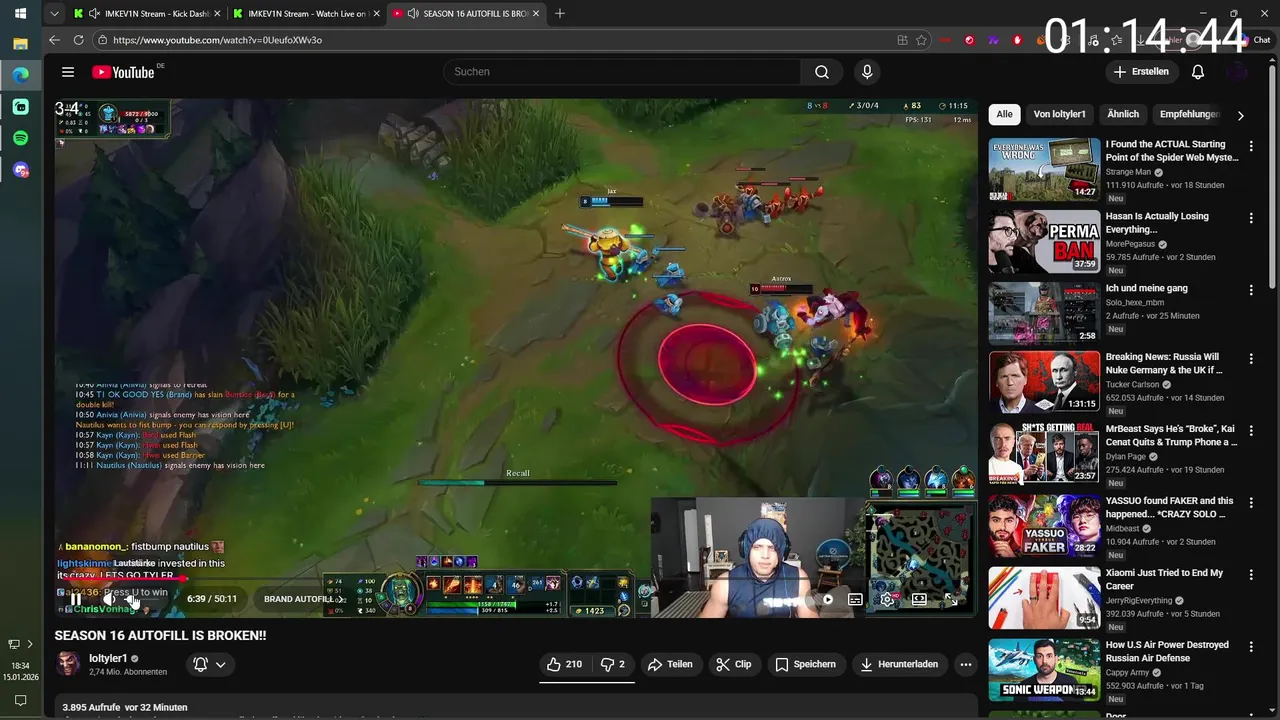Click the browser address bar URL
1280x720 pixels.
pyautogui.click(x=218, y=40)
